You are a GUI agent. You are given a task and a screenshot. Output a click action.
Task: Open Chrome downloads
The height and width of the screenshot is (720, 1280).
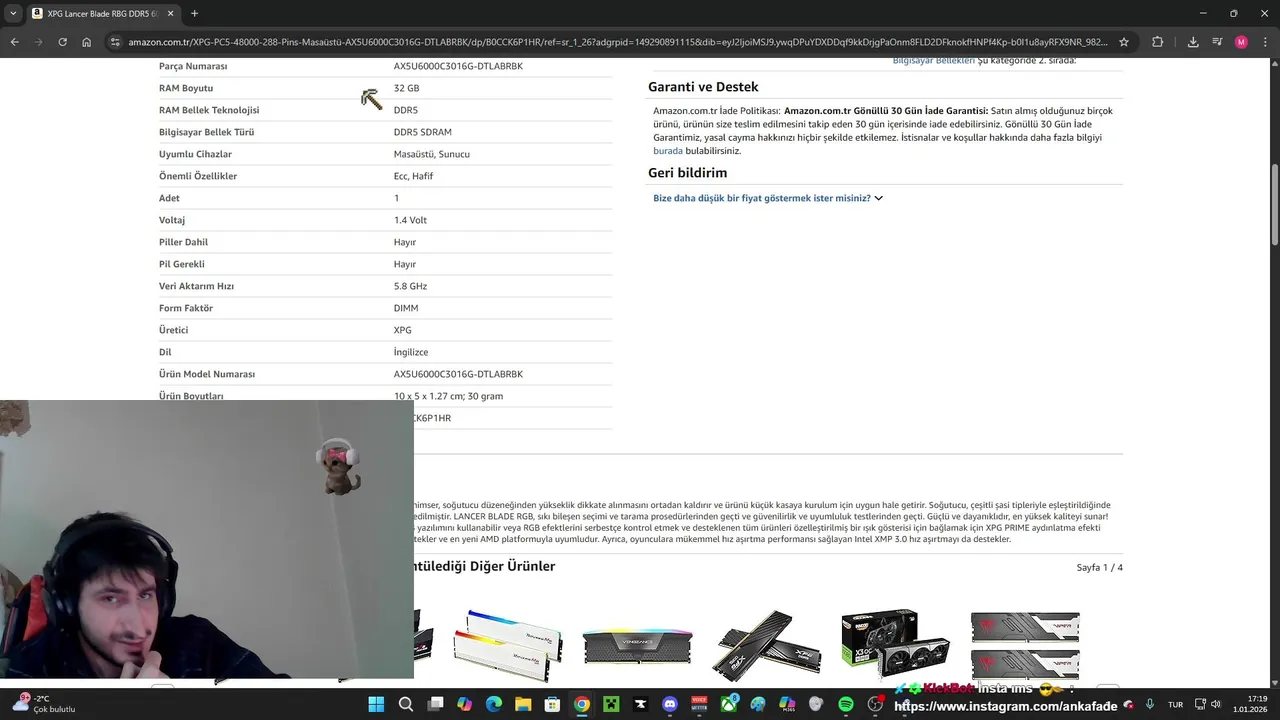[1193, 42]
